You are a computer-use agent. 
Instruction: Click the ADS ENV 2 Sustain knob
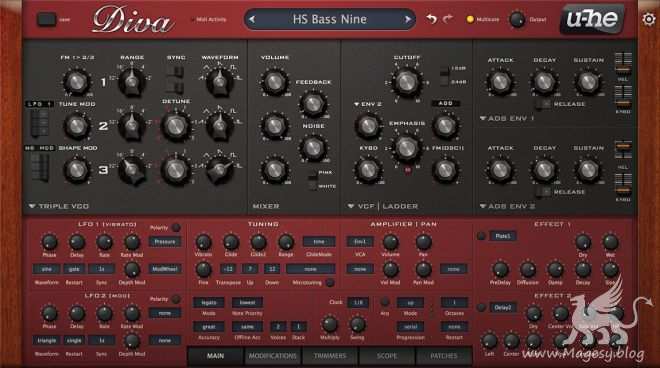coord(588,170)
